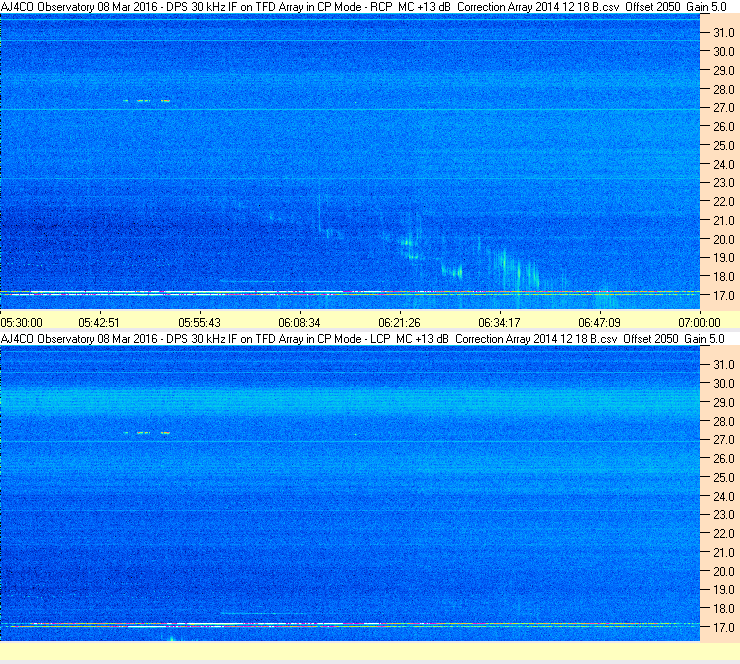Screen dimensions: 740x664
Task: Pick the 19.0 frequency label in LCP panel
Action: 723,590
